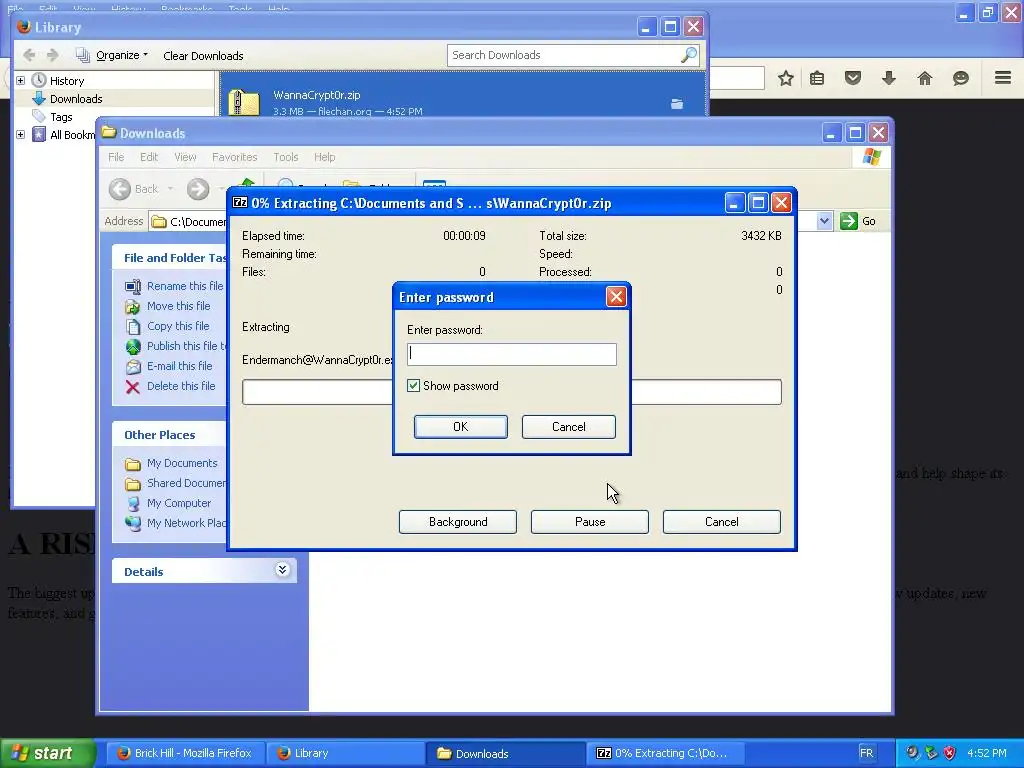Switch to Brick Hill - Mozilla Firefox taskbar item

tap(184, 753)
